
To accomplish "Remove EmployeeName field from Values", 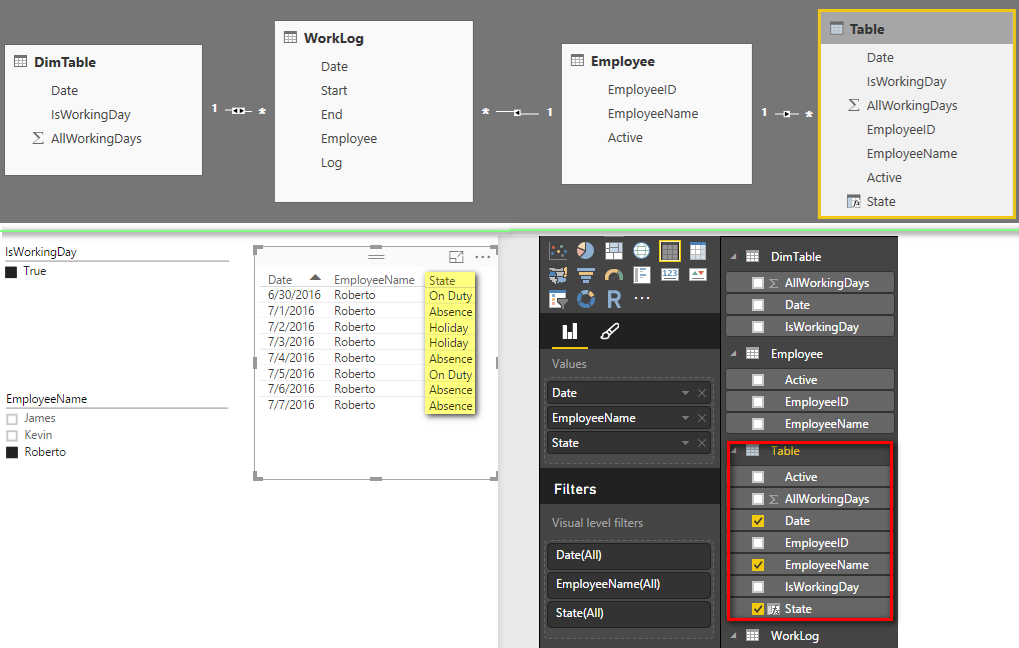I will [x=702, y=418].
